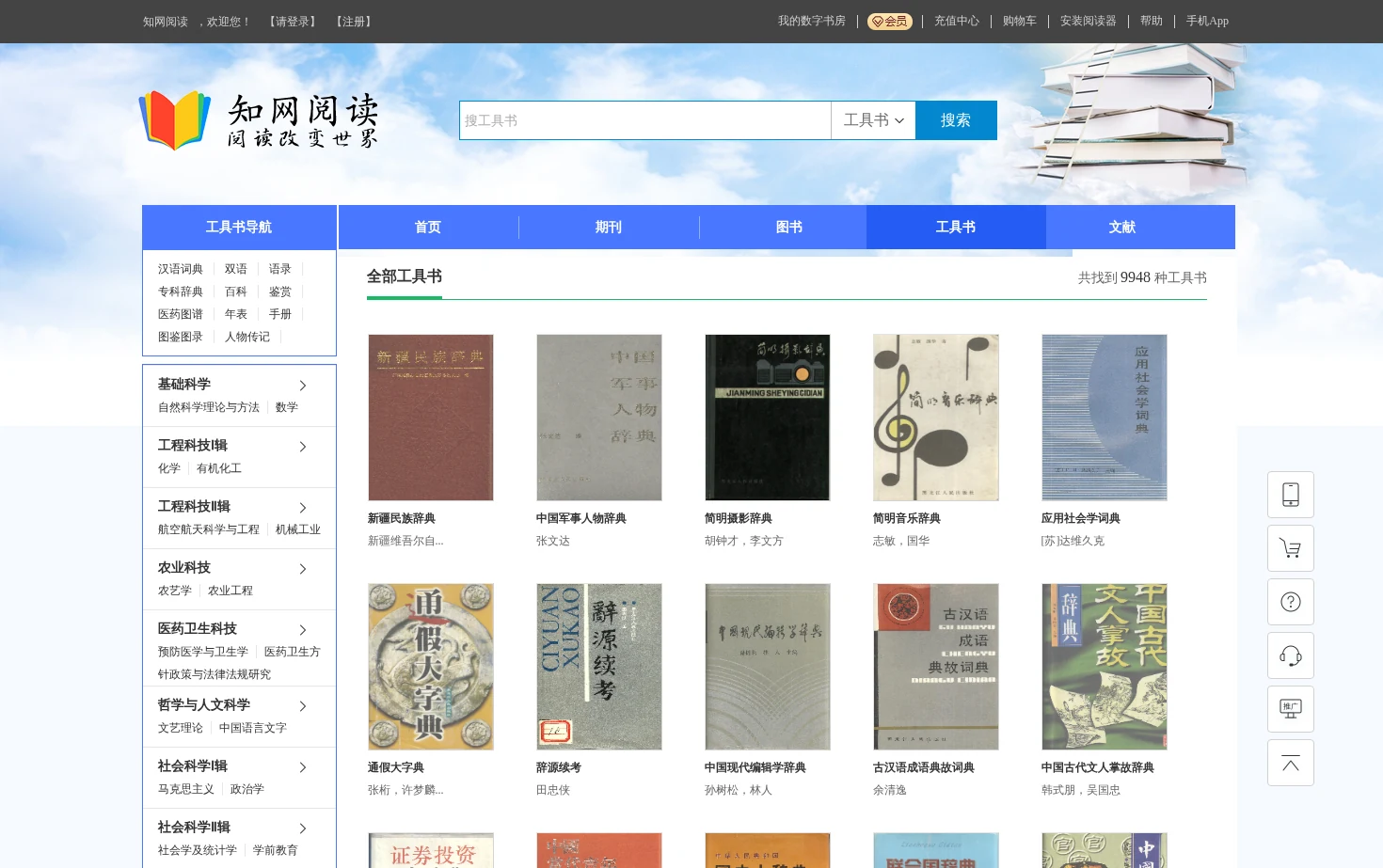The height and width of the screenshot is (868, 1383).
Task: Click the promotion monitor icon
Action: point(1290,709)
